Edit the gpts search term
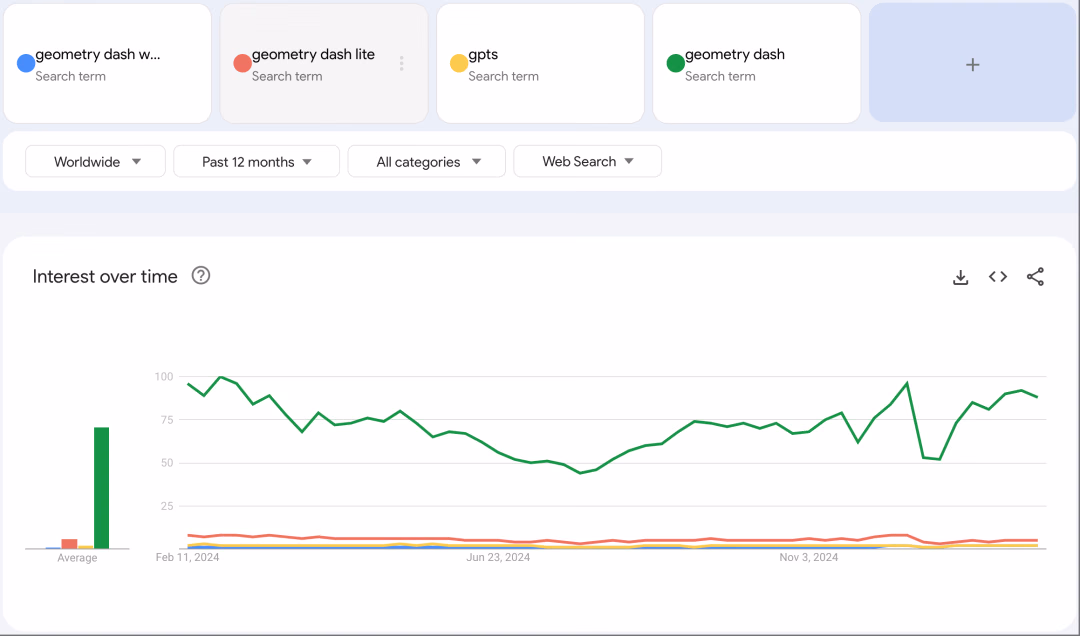The height and width of the screenshot is (636, 1080). pos(483,55)
